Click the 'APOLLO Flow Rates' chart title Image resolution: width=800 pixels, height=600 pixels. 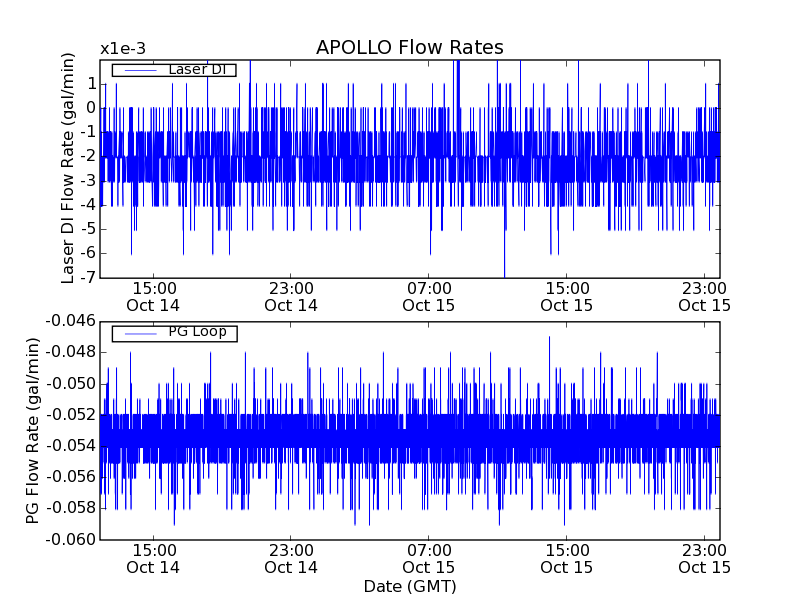[x=410, y=47]
